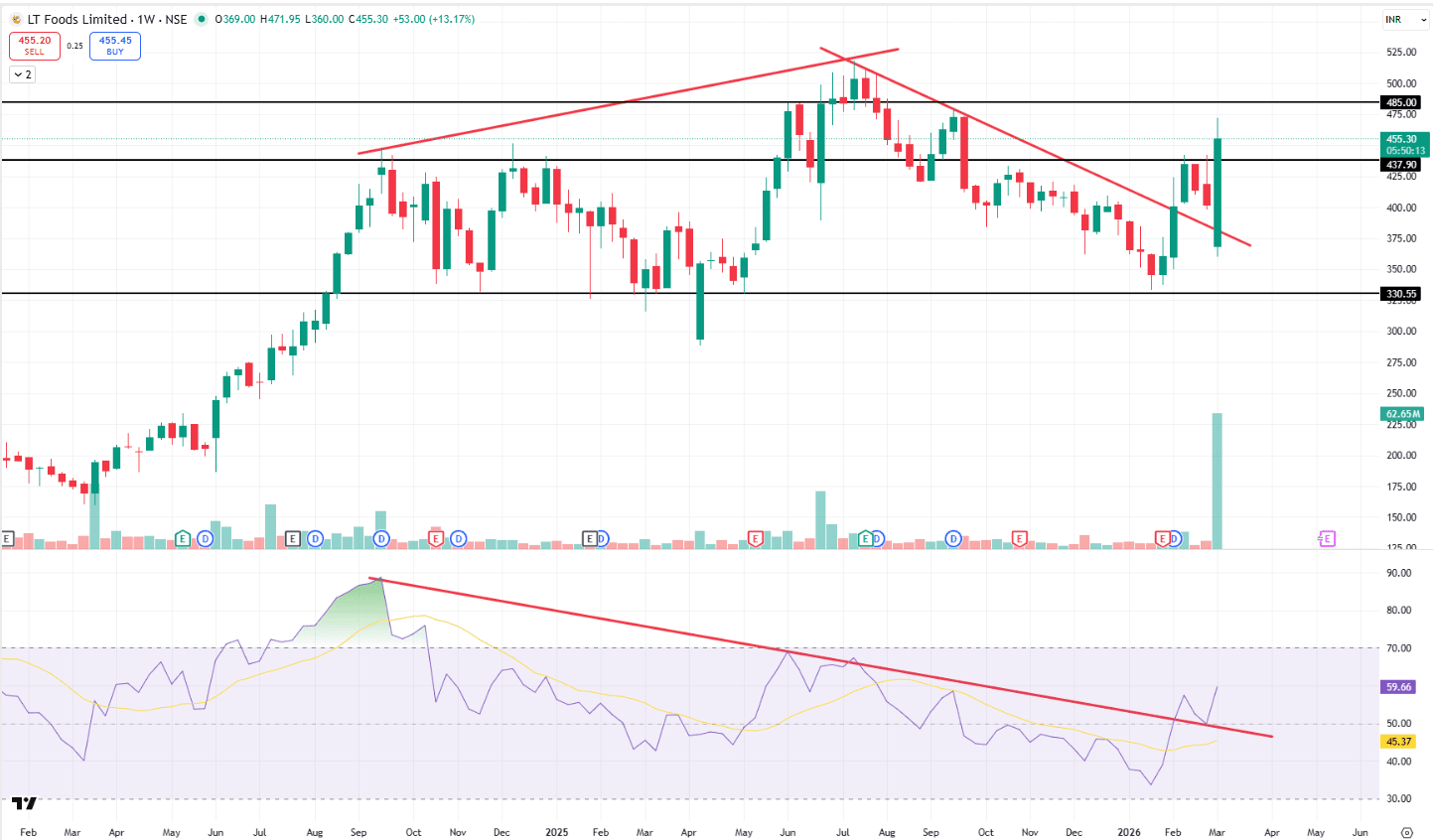Click the 2026 label on the time axis

point(1129,832)
